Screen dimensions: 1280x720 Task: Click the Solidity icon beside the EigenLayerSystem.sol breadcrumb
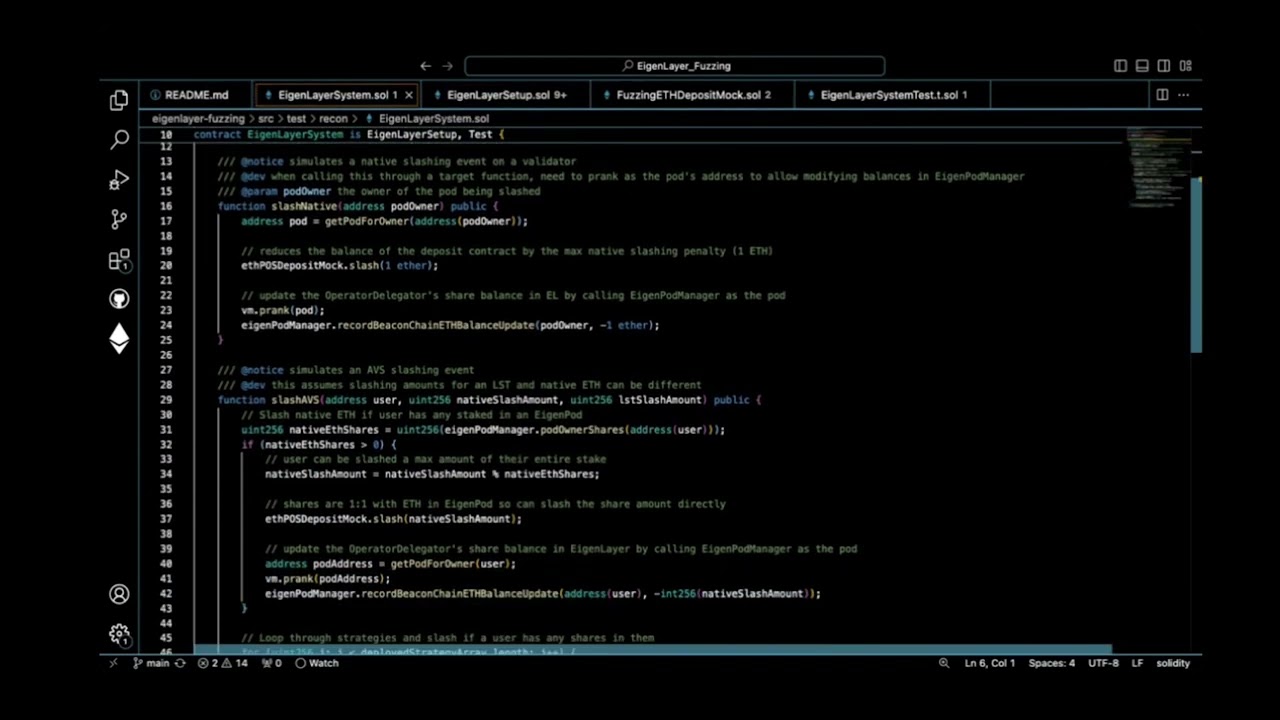click(369, 118)
